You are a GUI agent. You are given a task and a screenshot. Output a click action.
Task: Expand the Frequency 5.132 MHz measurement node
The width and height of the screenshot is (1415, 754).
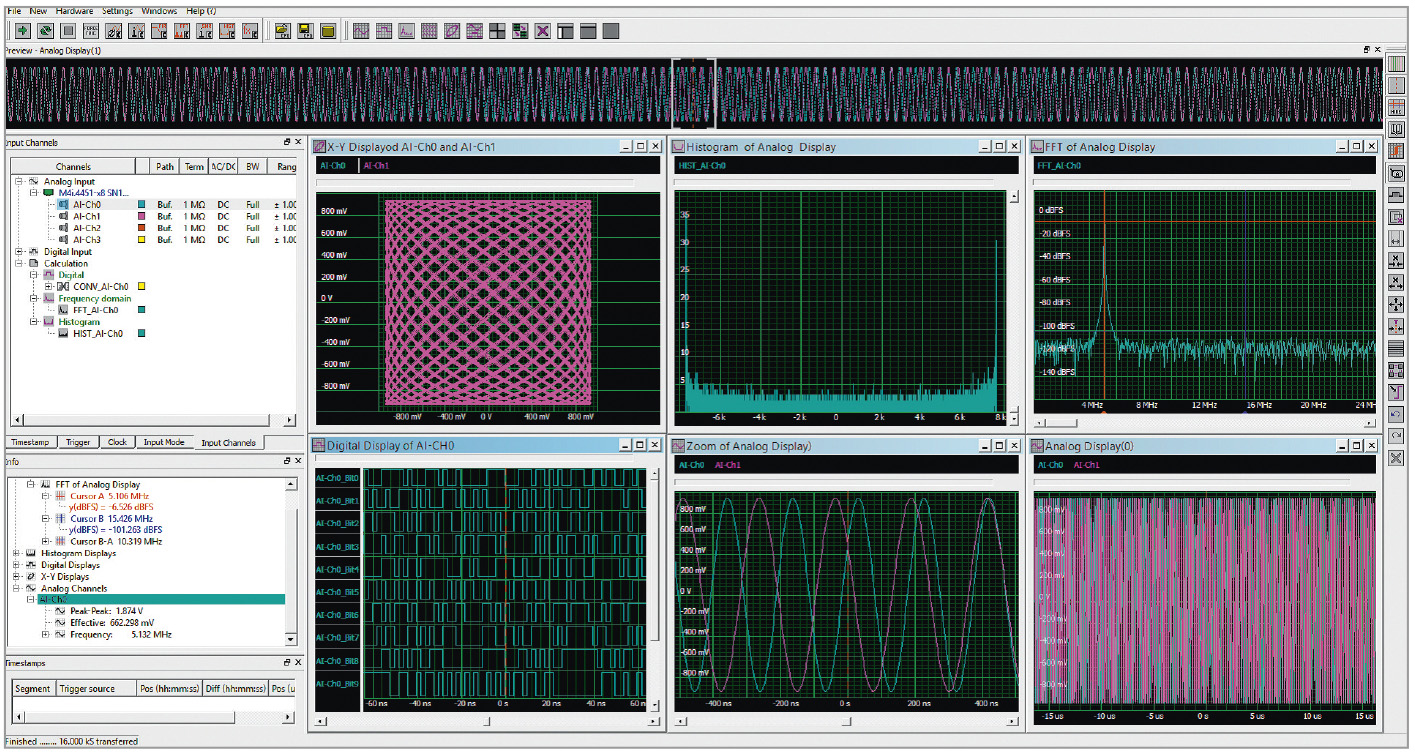[x=45, y=634]
